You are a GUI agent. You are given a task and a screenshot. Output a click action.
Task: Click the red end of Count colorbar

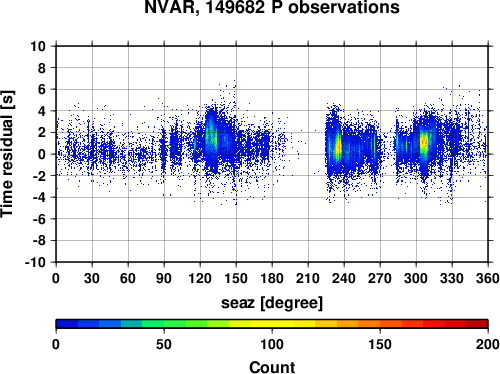tap(477, 324)
